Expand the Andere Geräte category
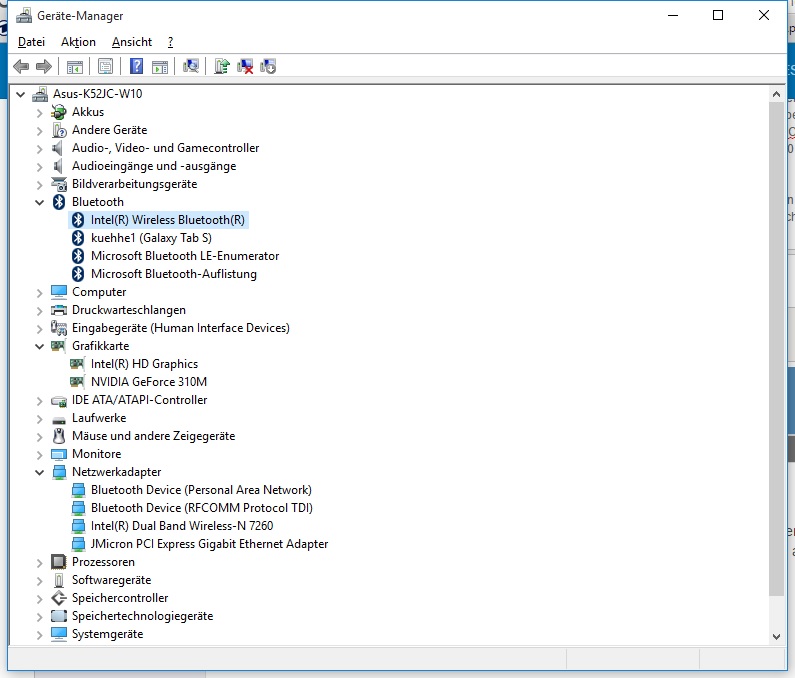 click(x=40, y=130)
